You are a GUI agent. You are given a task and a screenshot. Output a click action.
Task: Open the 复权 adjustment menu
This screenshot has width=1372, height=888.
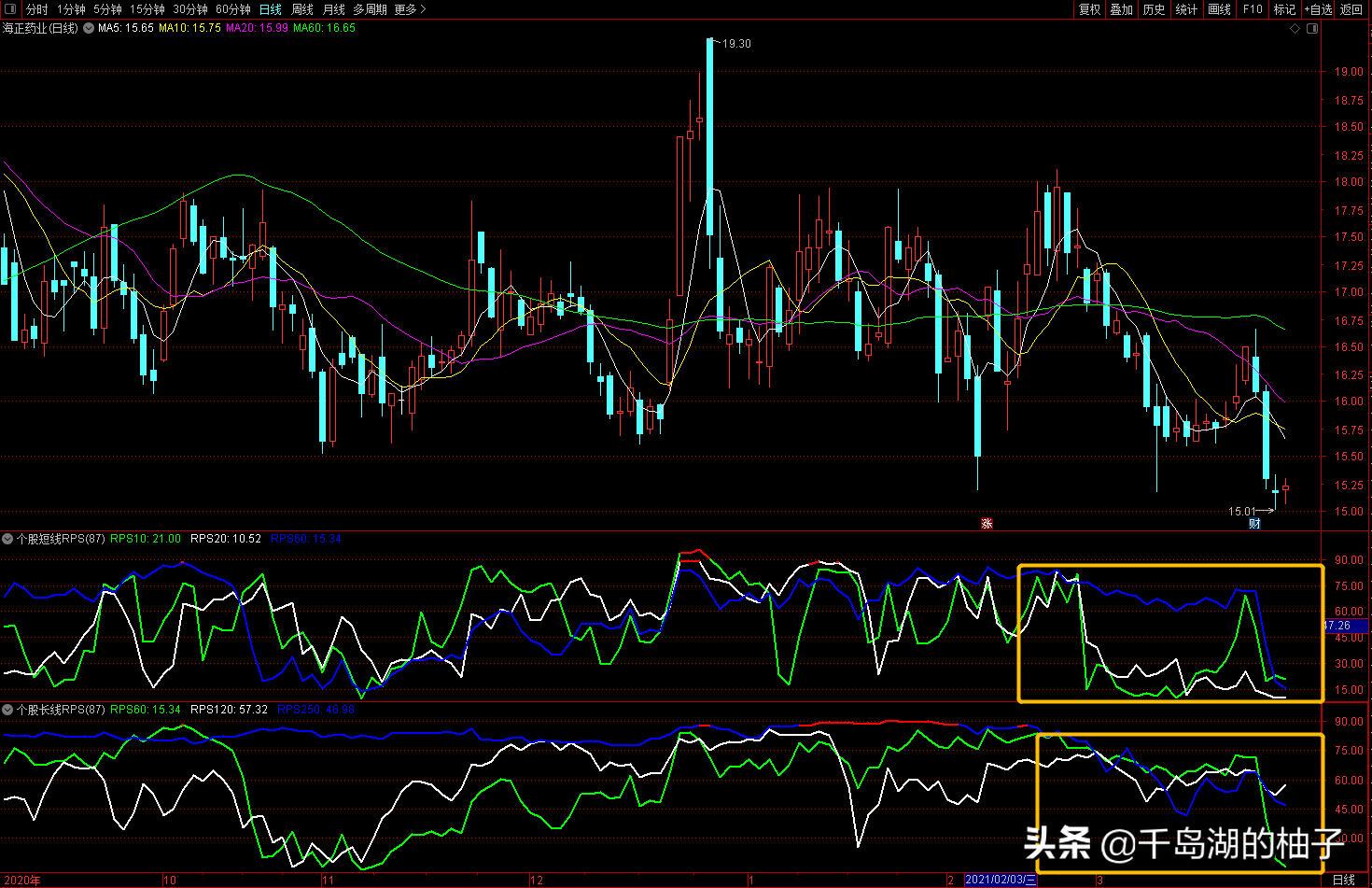[x=1089, y=9]
